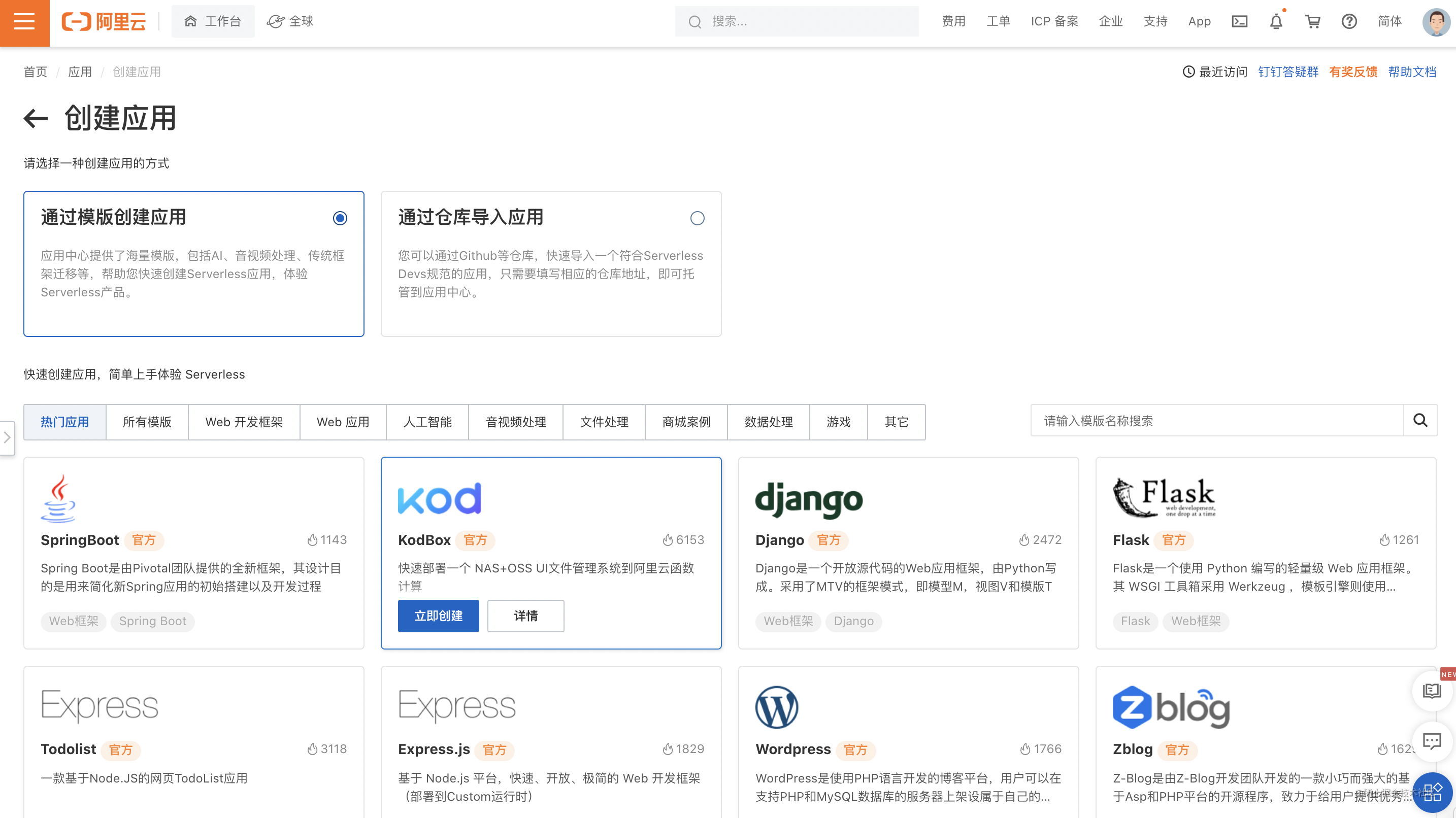Click the 工作台 home button
The width and height of the screenshot is (1456, 818).
tap(213, 21)
